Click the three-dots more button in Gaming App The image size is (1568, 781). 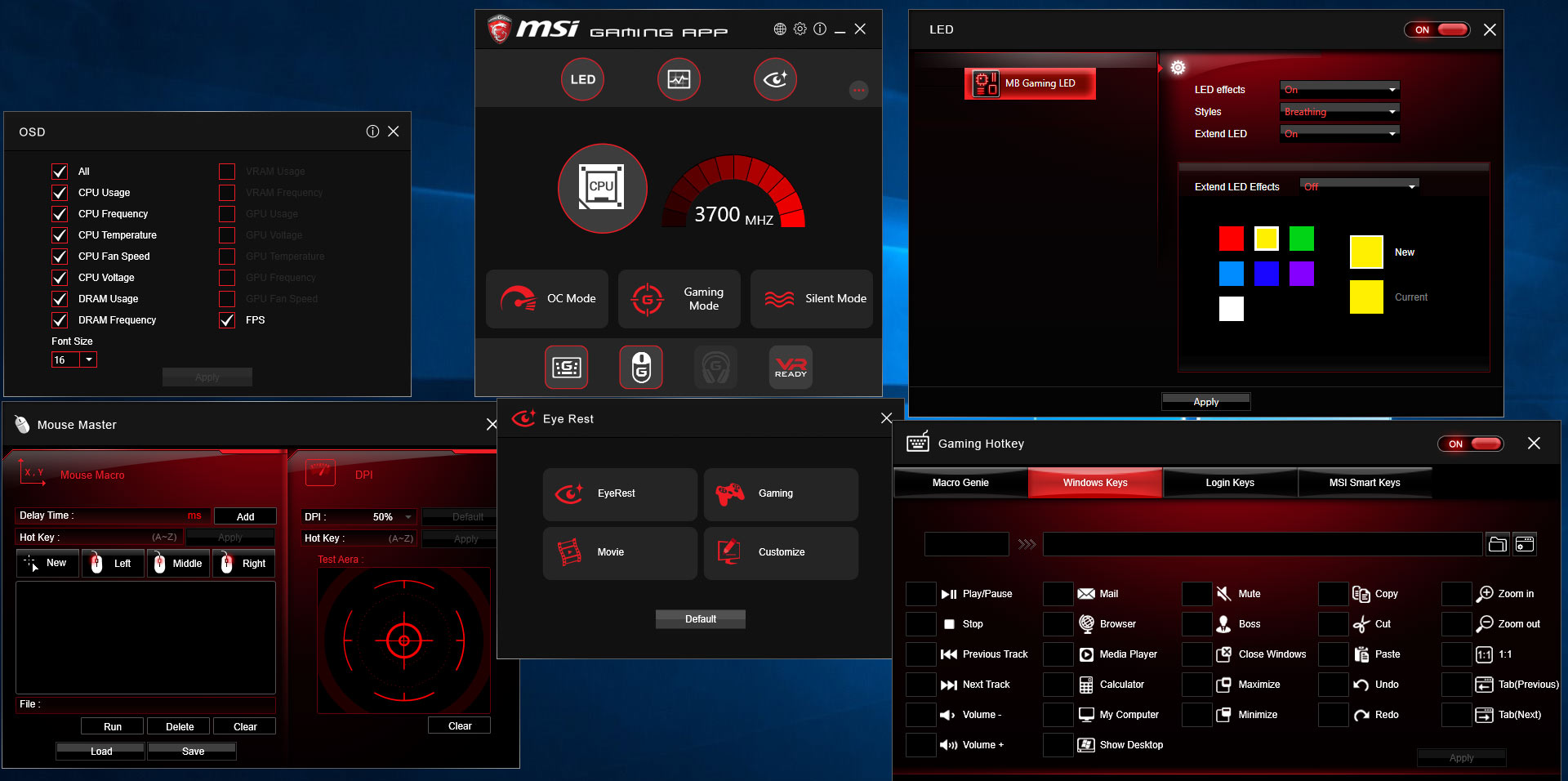pos(858,90)
